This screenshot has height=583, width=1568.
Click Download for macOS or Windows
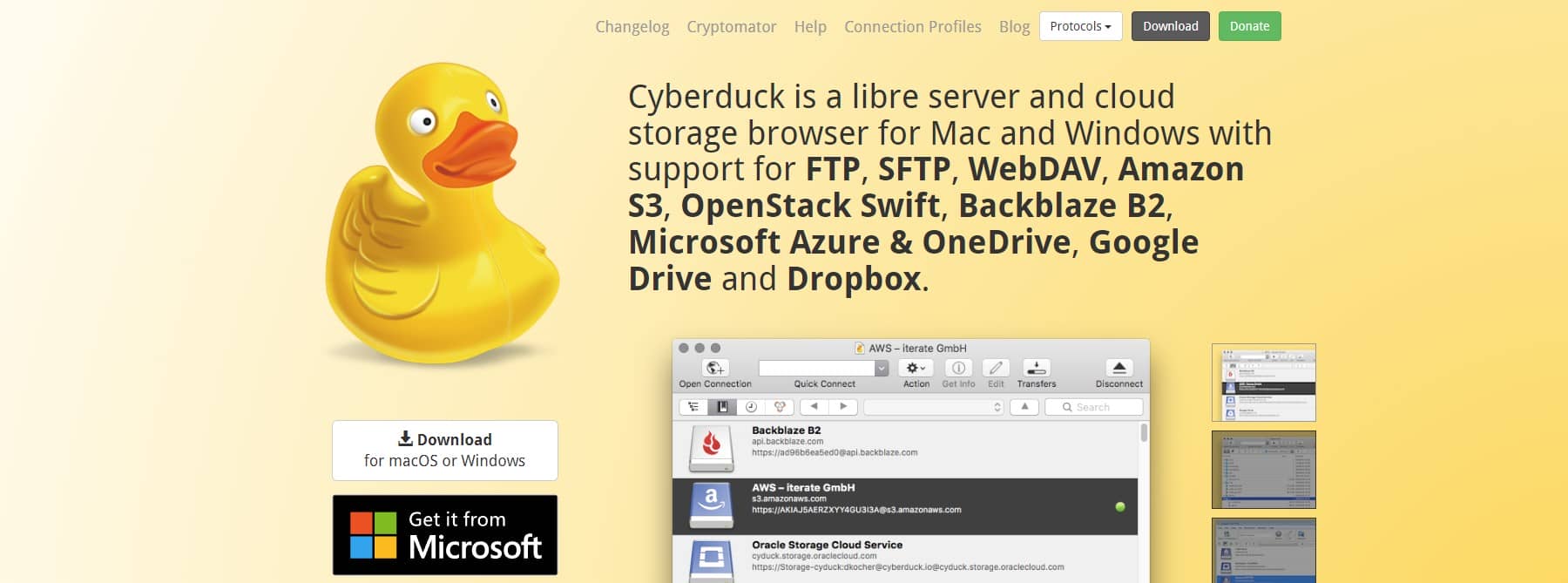pyautogui.click(x=444, y=451)
